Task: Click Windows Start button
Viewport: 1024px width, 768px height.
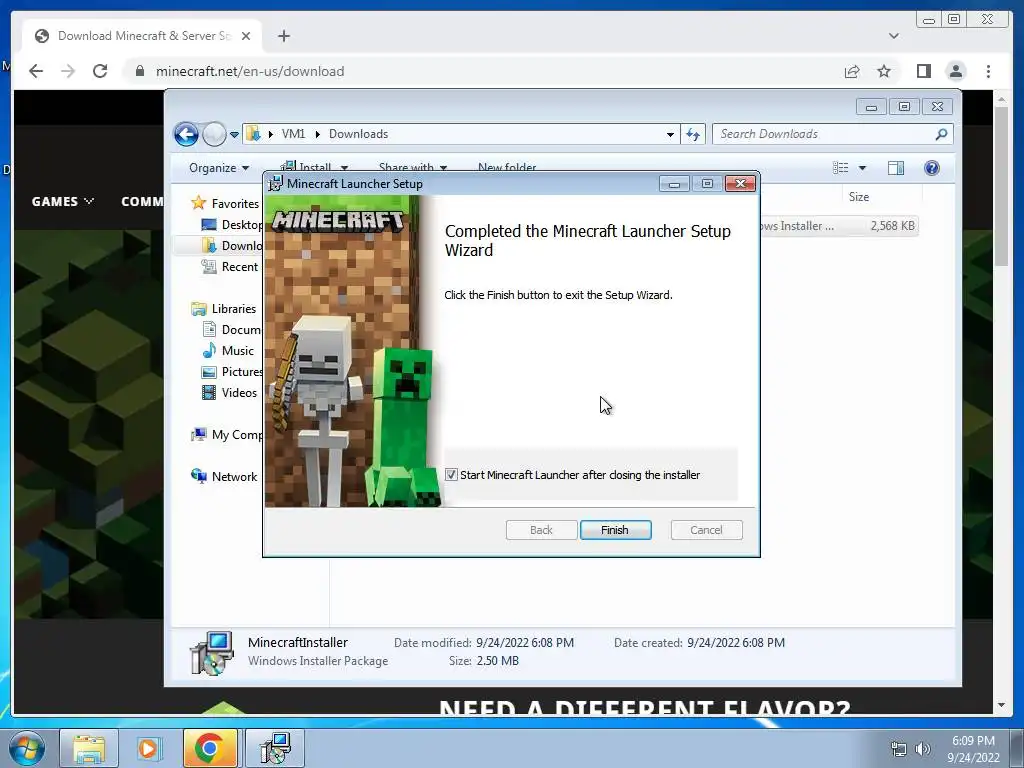Action: (x=27, y=748)
